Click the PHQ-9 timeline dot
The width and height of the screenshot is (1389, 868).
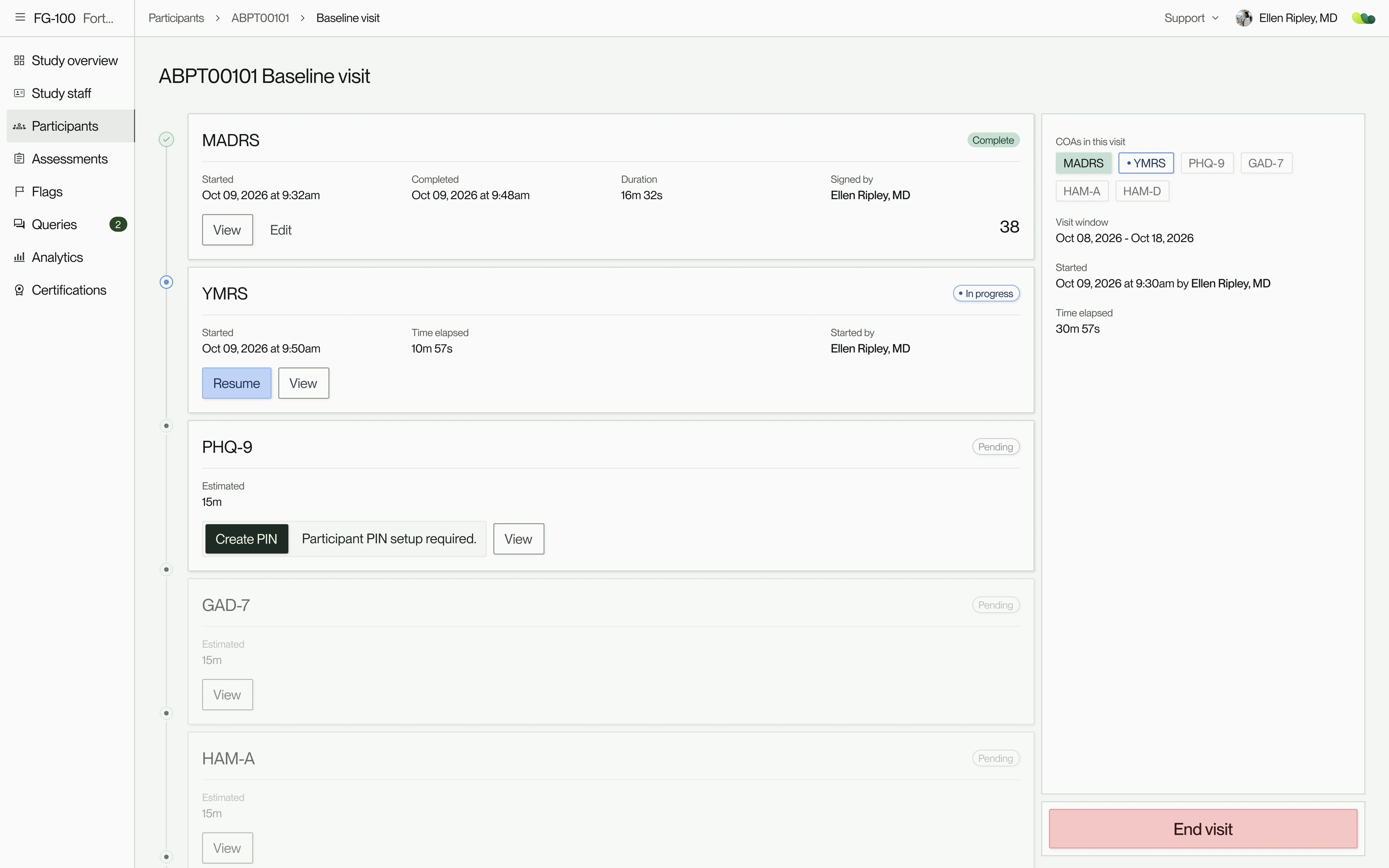tap(166, 425)
